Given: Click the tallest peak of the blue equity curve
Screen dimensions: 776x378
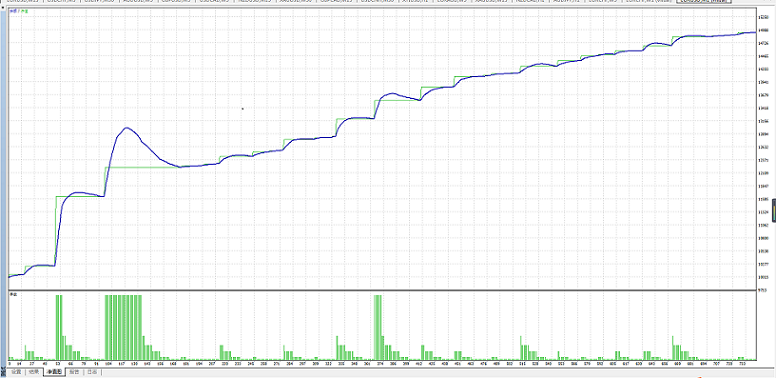Looking at the screenshot, I should click(127, 128).
